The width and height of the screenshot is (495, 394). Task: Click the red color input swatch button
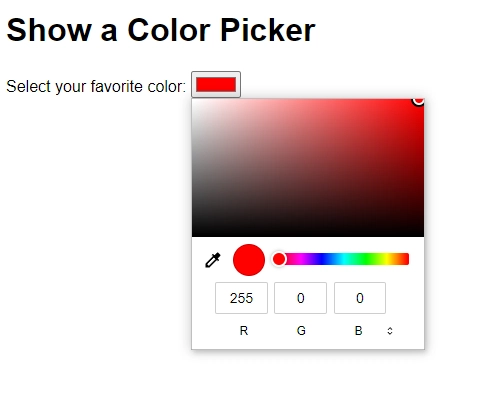216,84
